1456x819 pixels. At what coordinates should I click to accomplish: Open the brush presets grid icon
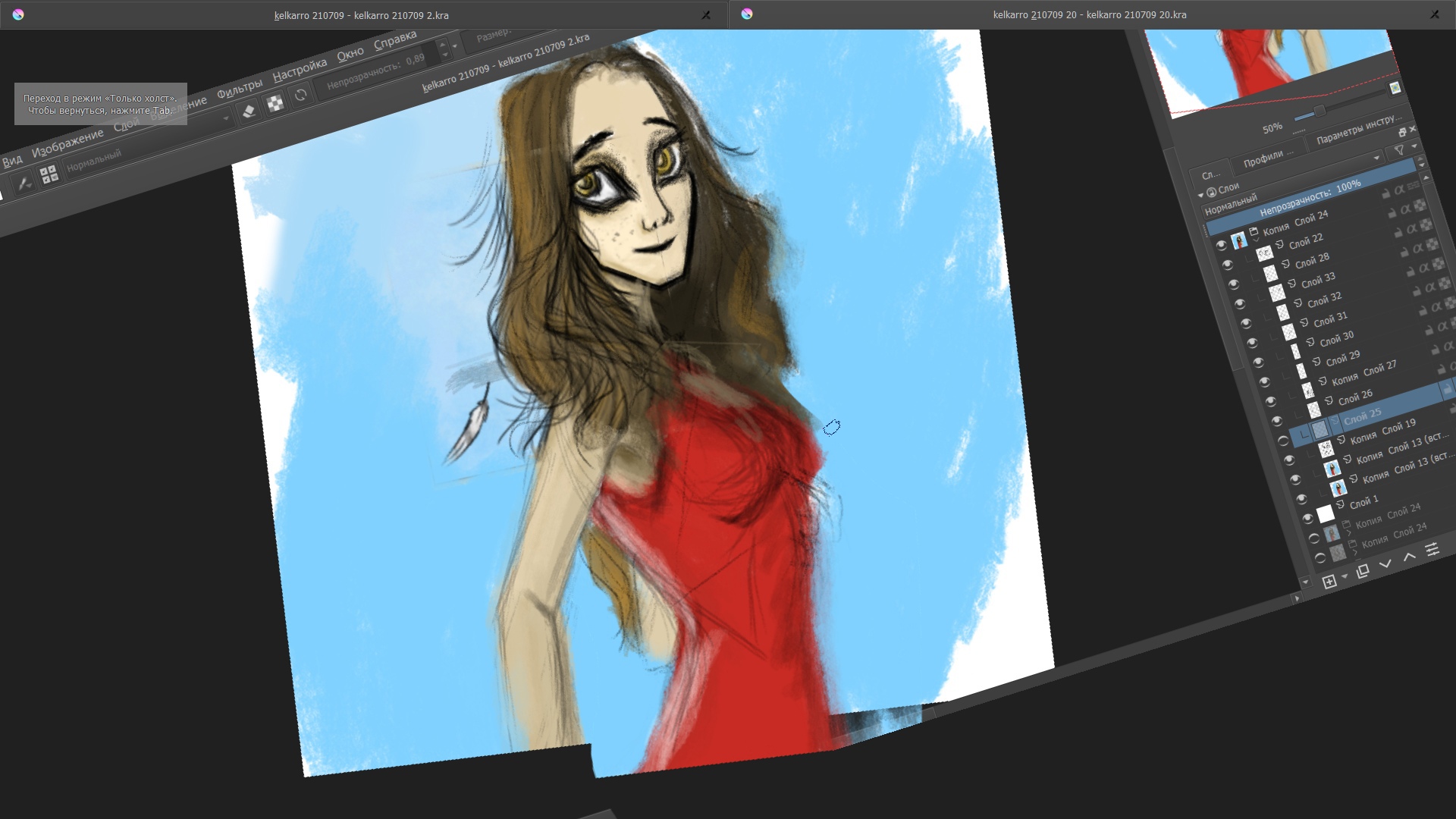pyautogui.click(x=49, y=174)
